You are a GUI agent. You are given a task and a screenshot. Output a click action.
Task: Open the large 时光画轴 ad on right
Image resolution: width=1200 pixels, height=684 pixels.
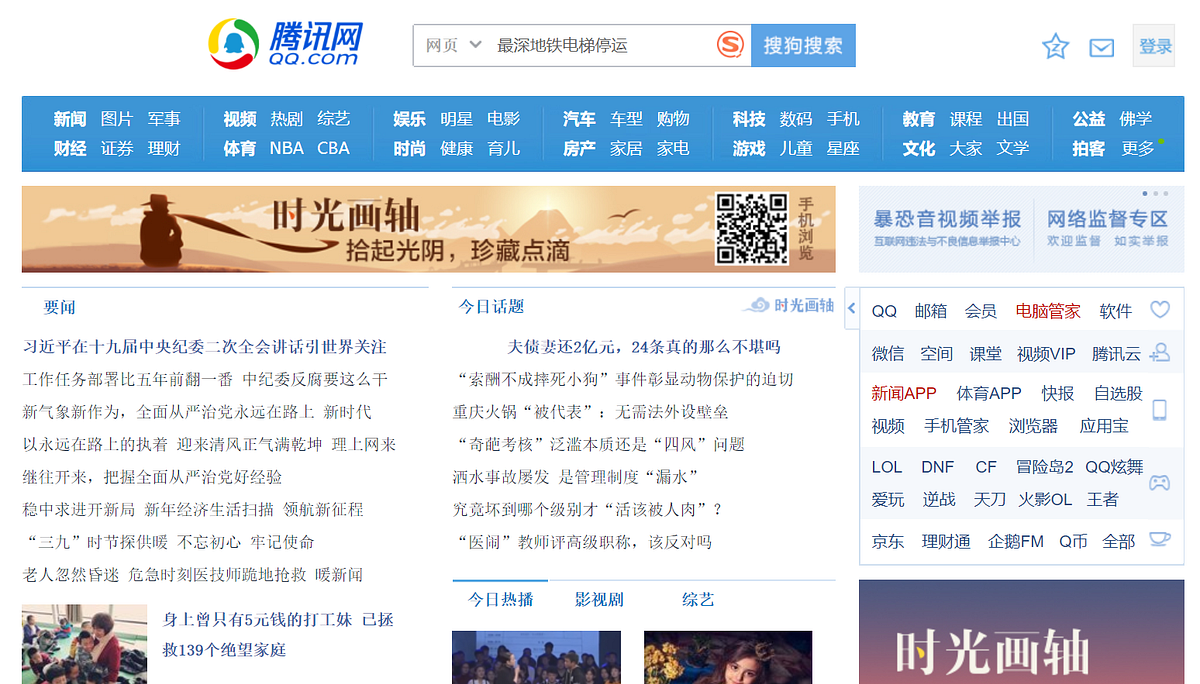pyautogui.click(x=1021, y=632)
